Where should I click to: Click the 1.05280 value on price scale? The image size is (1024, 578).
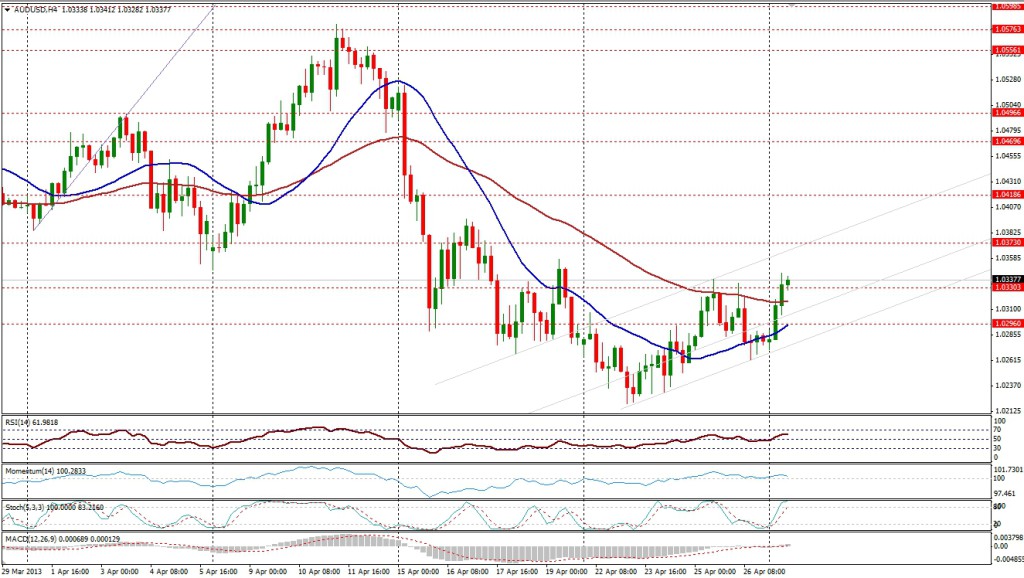[x=1006, y=78]
